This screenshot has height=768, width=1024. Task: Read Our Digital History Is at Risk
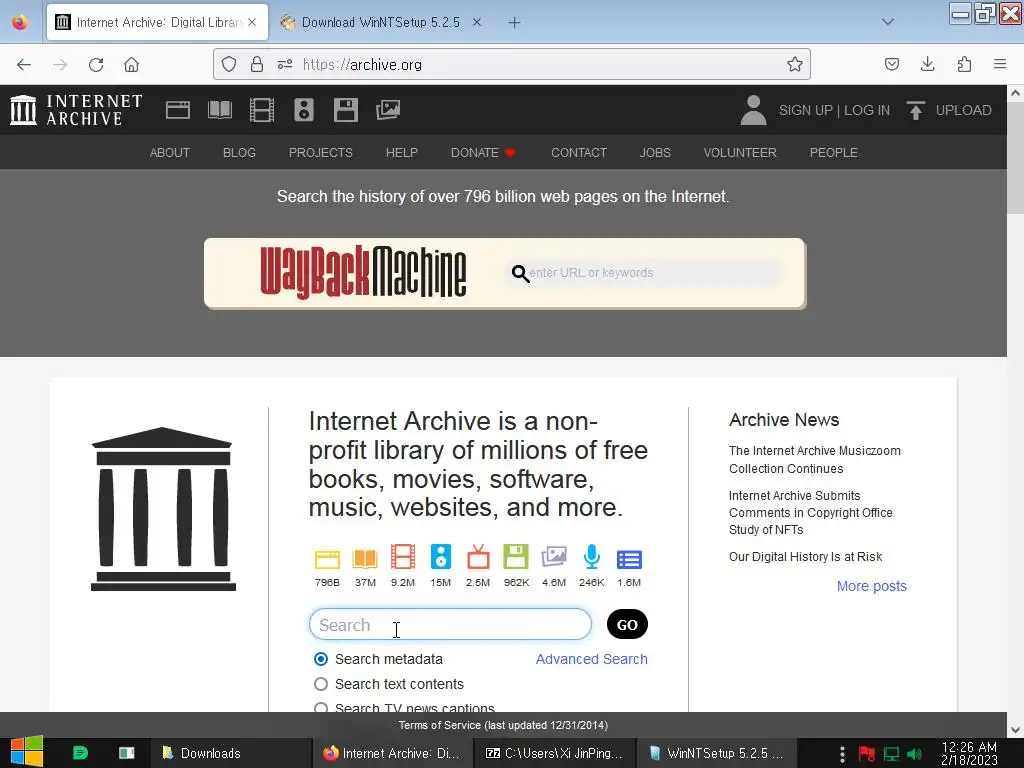pyautogui.click(x=805, y=556)
